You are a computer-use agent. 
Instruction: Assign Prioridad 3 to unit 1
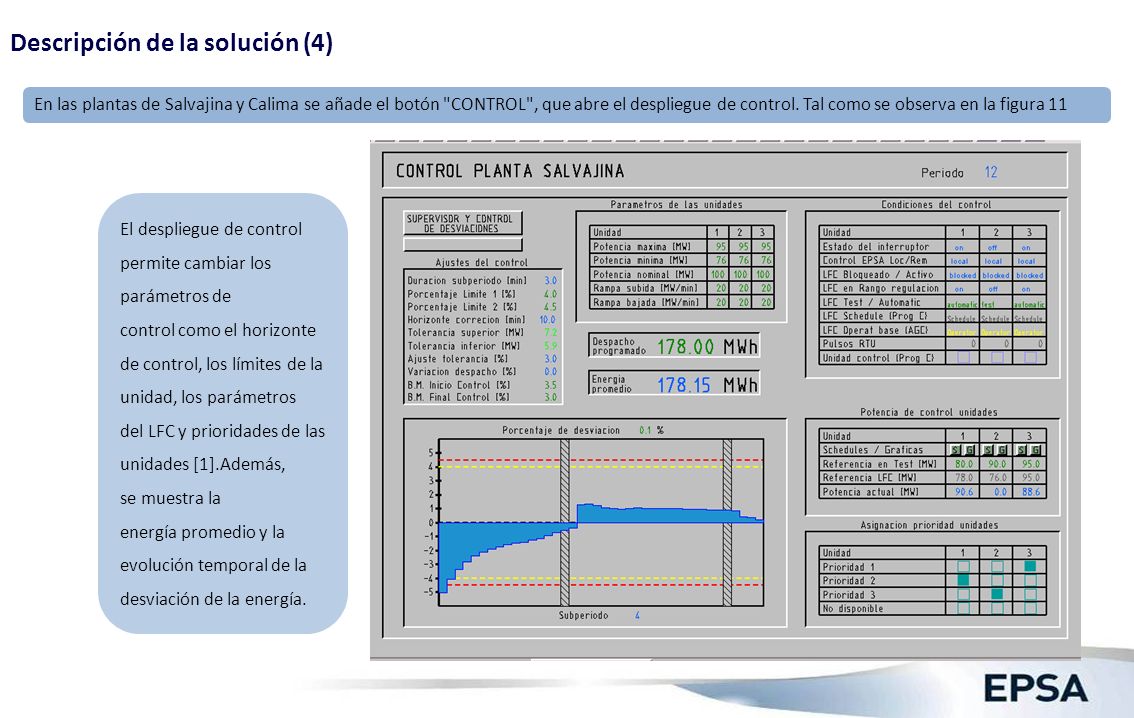pos(963,594)
